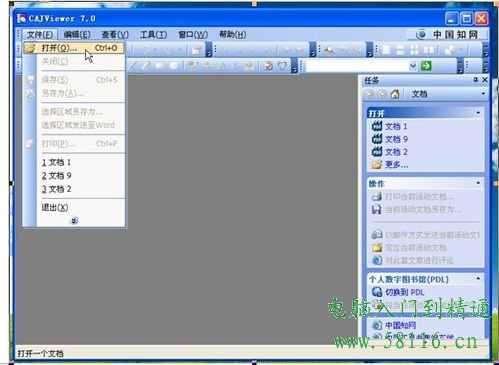Screen dimensions: 499x365
Task: Open the 编辑(E) menu
Action: coord(77,34)
